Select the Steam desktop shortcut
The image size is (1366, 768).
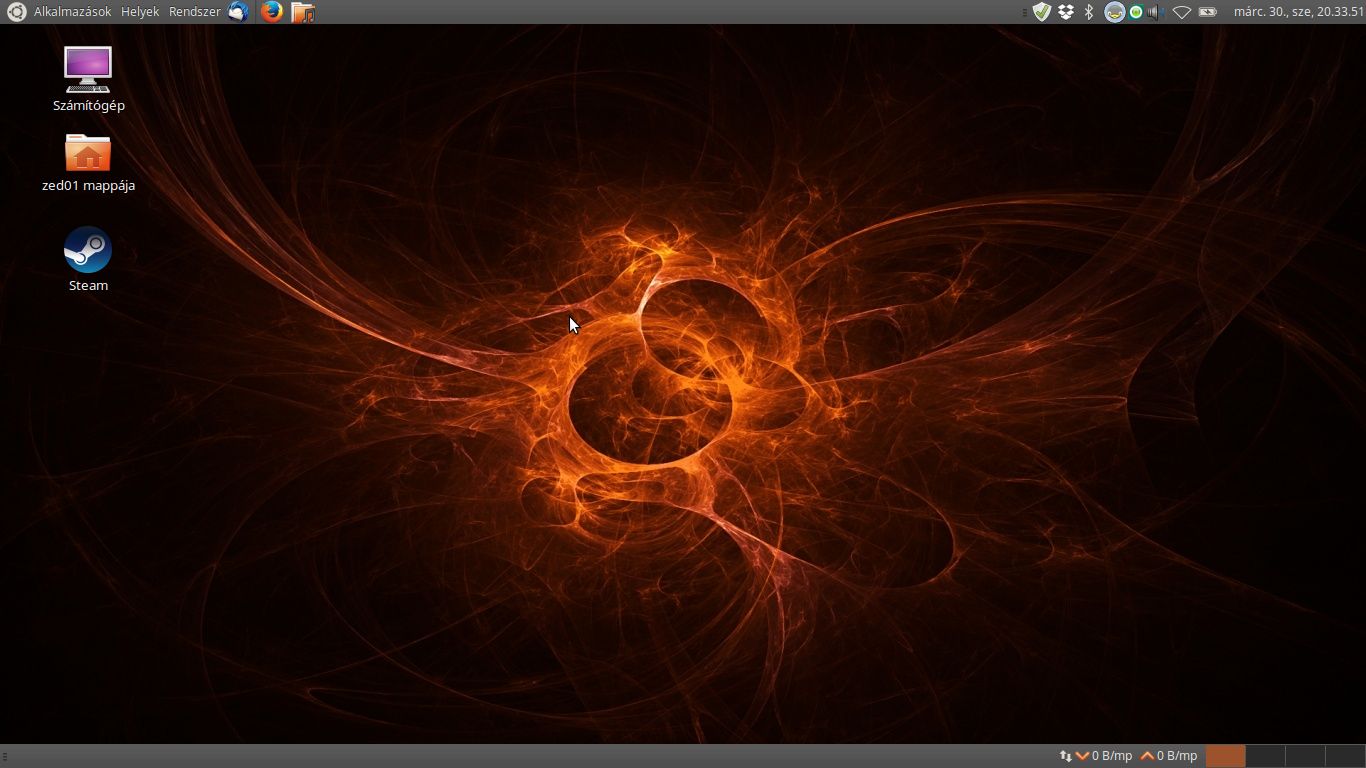[x=88, y=259]
